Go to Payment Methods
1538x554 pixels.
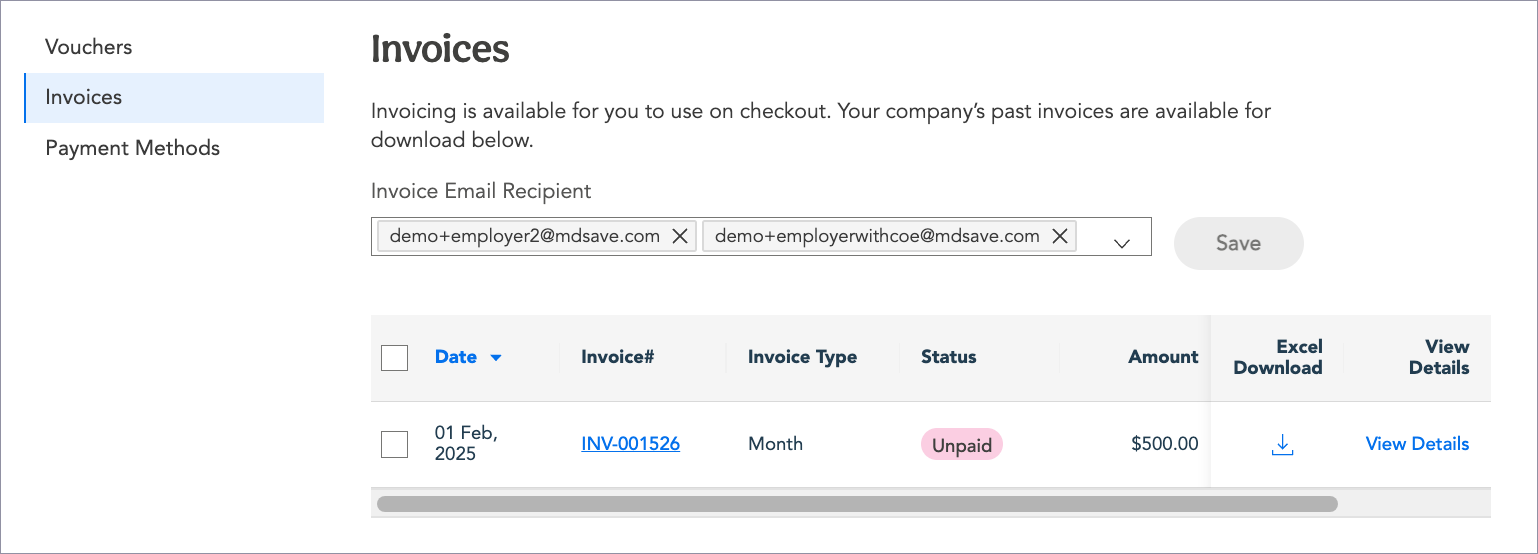pyautogui.click(x=132, y=148)
